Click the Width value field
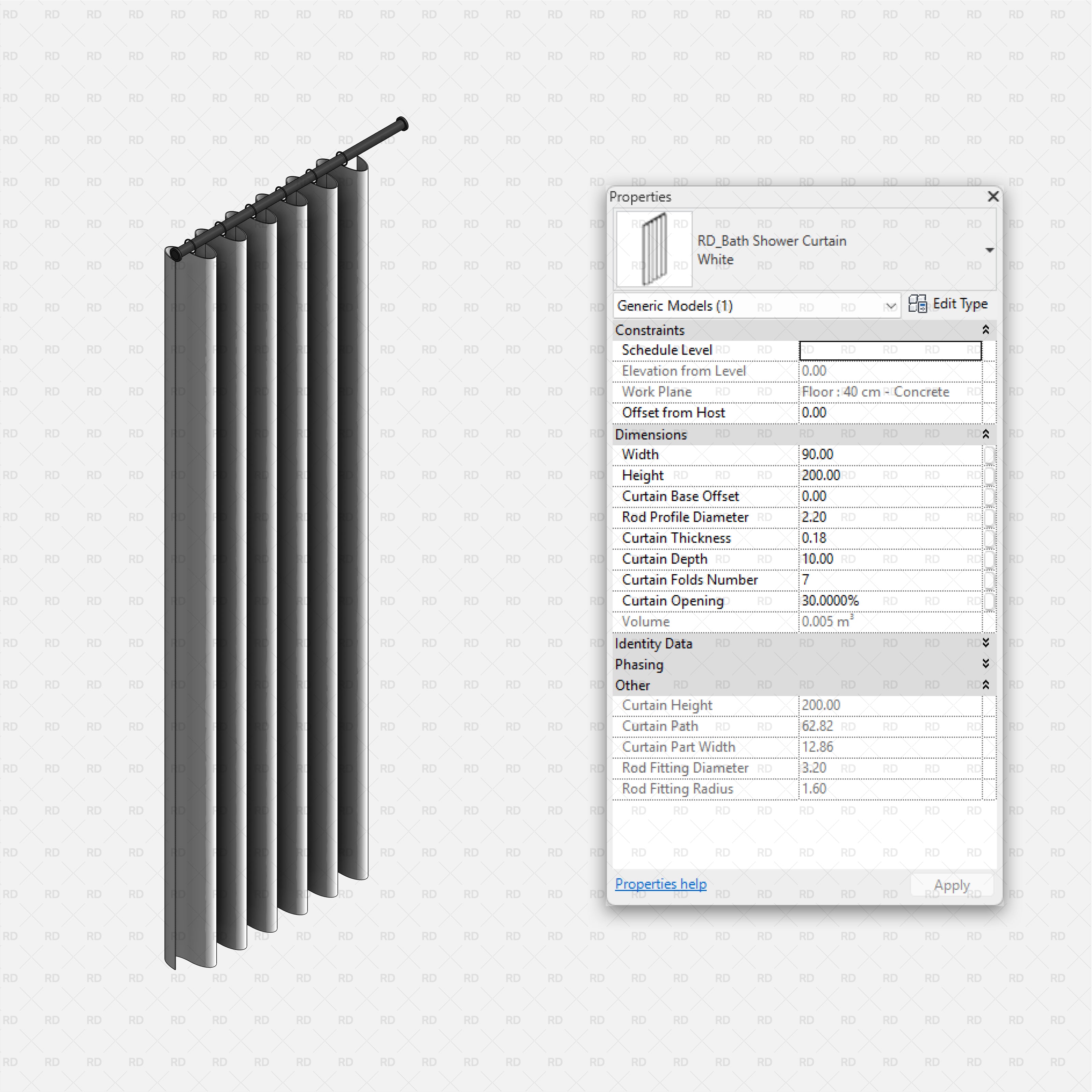This screenshot has width=1092, height=1092. click(890, 455)
